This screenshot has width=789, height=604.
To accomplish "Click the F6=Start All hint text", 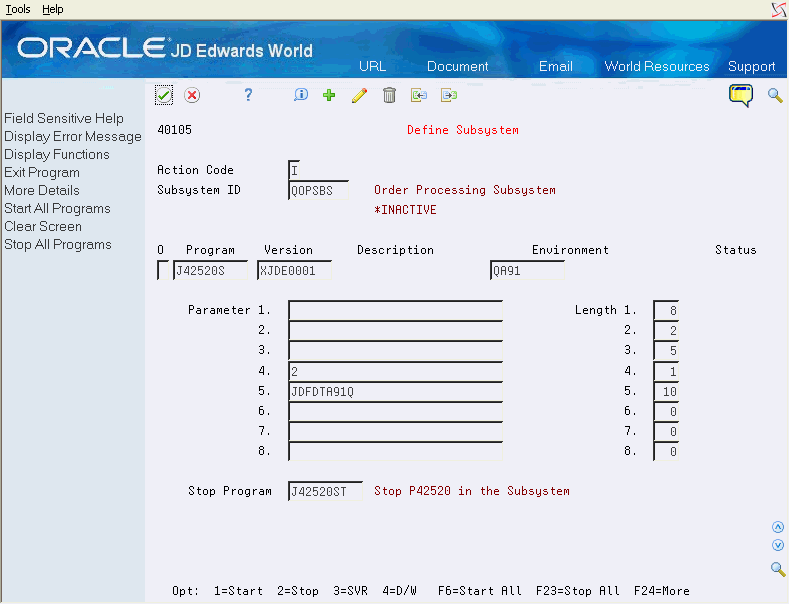I will [480, 591].
